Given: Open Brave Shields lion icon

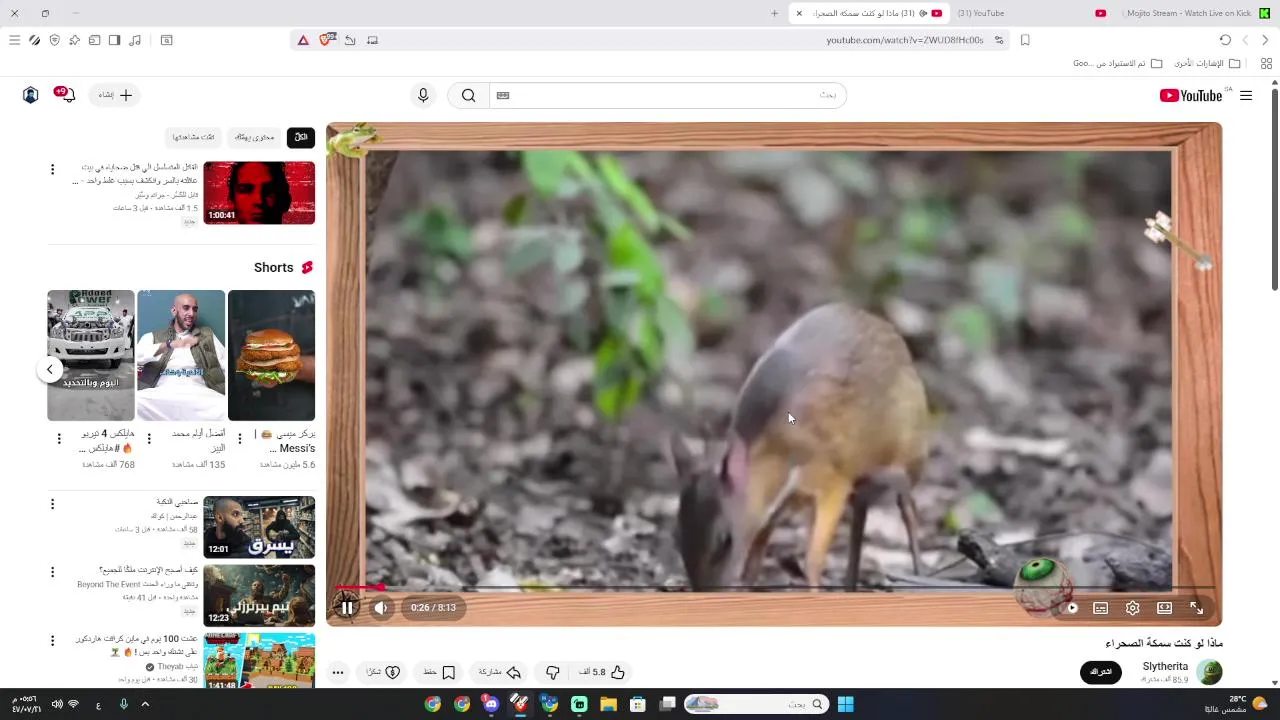Looking at the screenshot, I should click(325, 40).
